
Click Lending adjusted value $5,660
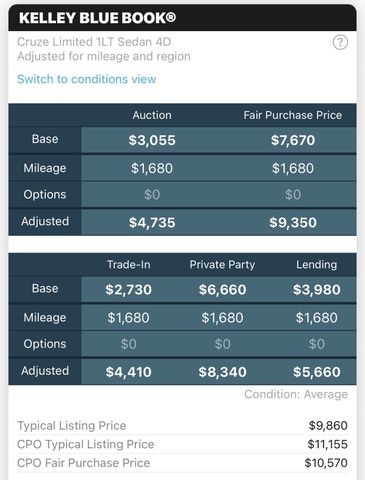pyautogui.click(x=317, y=372)
